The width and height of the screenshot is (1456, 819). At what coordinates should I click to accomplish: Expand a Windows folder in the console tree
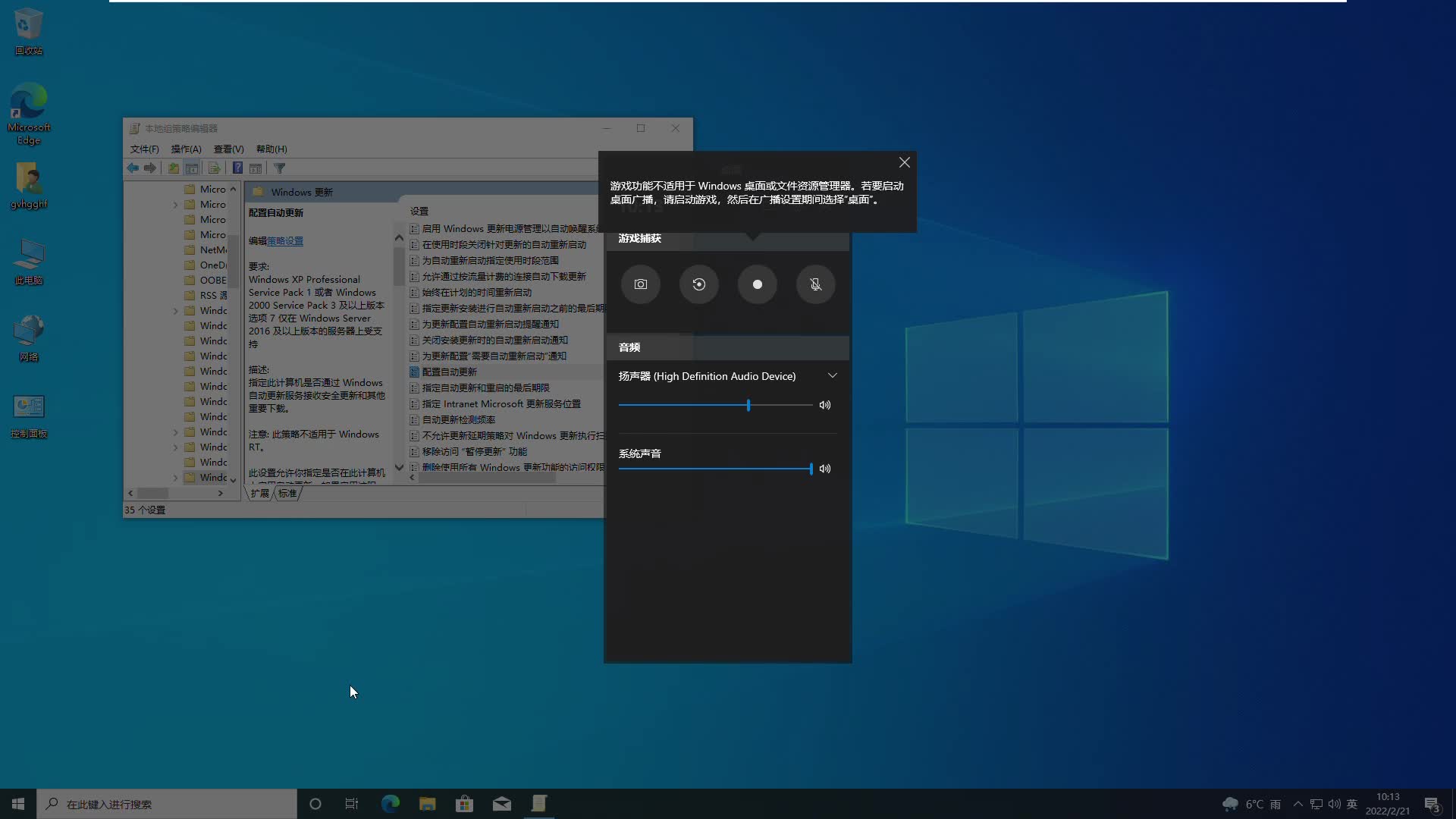point(174,310)
